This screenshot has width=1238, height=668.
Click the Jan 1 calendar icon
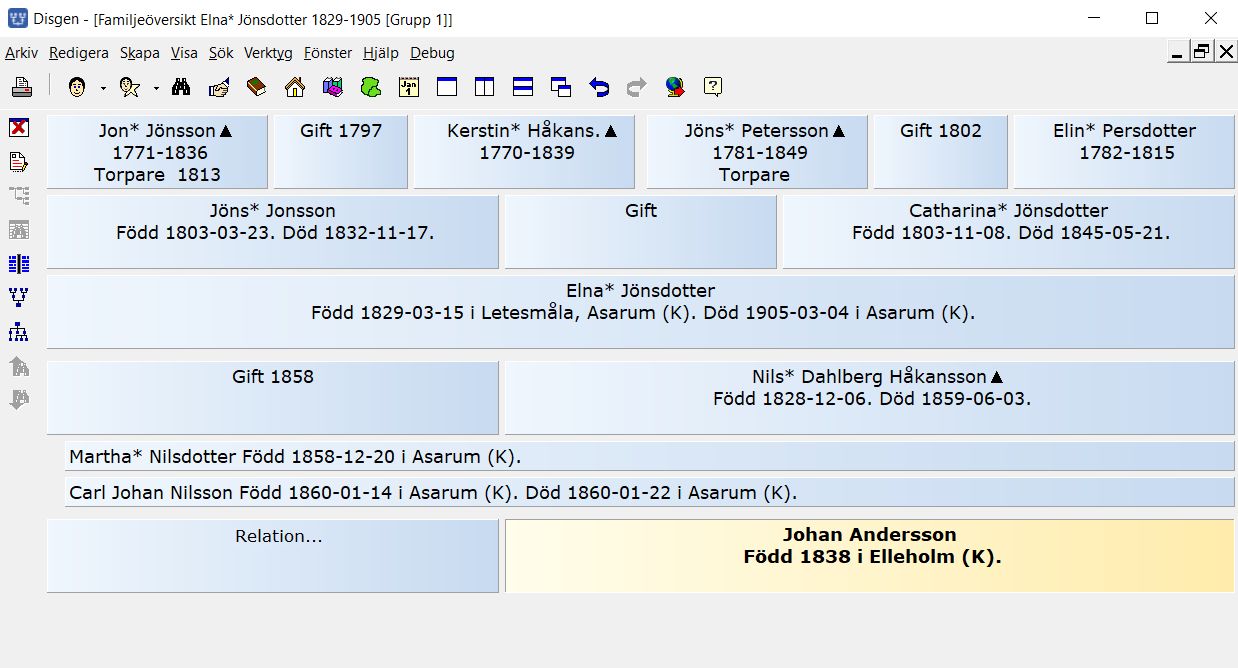(x=409, y=87)
